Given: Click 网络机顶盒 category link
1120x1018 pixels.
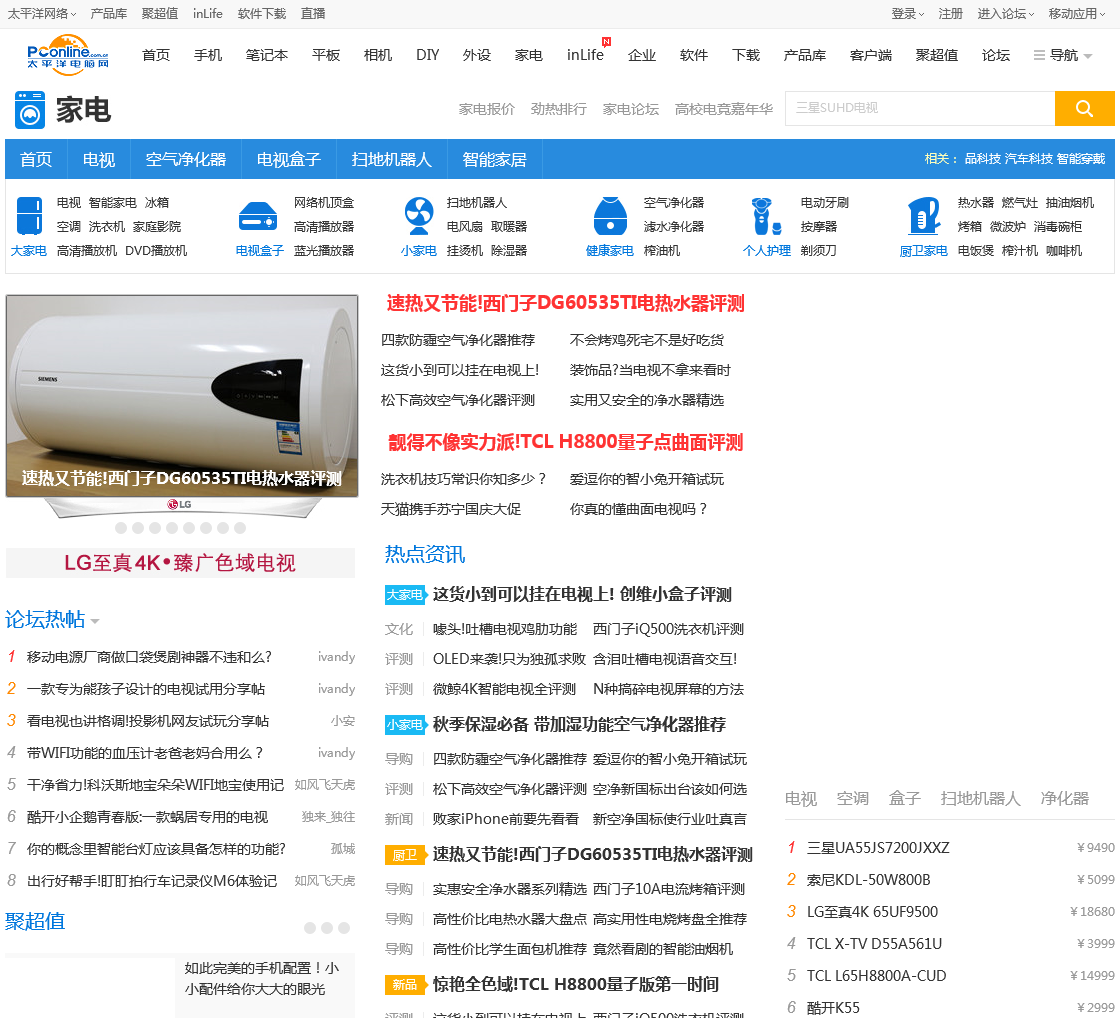Looking at the screenshot, I should pos(324,202).
